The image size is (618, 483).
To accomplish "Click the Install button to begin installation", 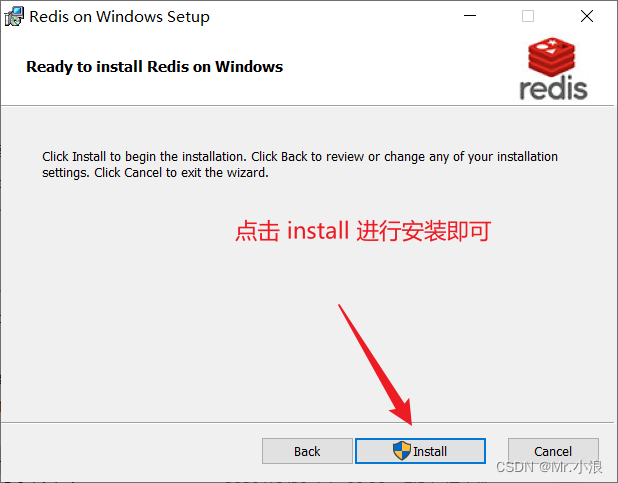I will tap(420, 451).
